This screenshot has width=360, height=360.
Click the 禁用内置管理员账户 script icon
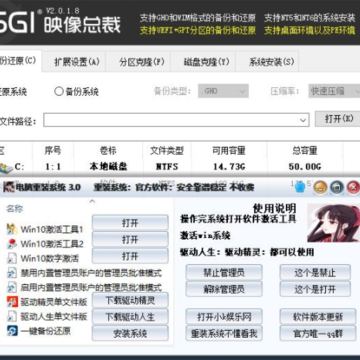click(12, 273)
